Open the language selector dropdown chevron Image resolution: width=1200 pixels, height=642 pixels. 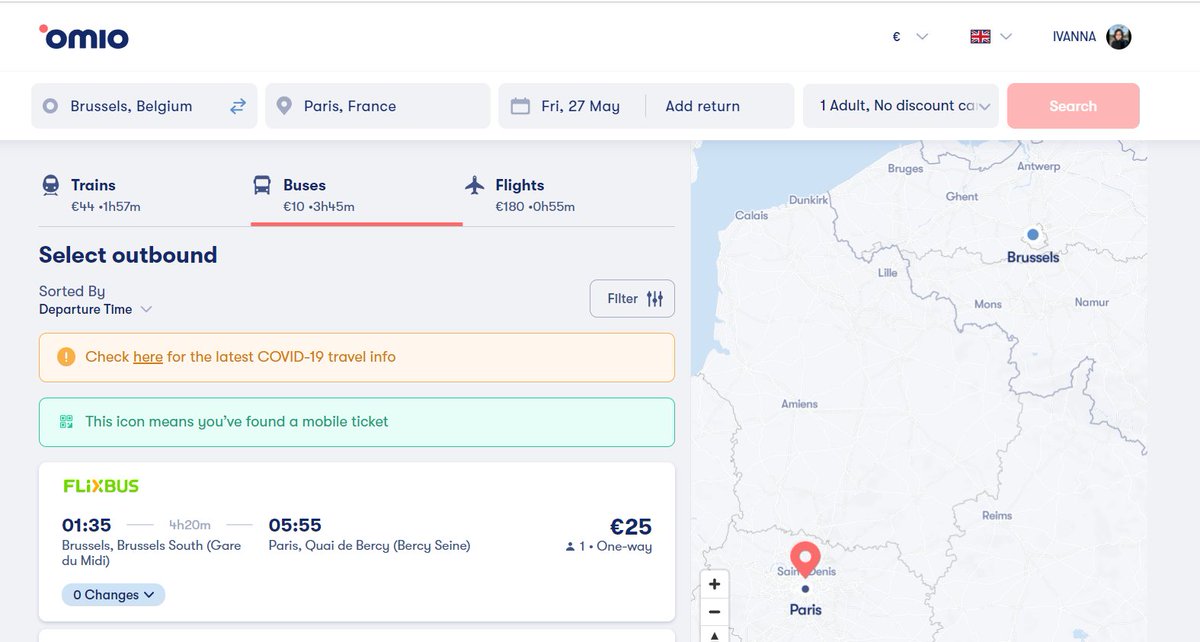click(1006, 37)
